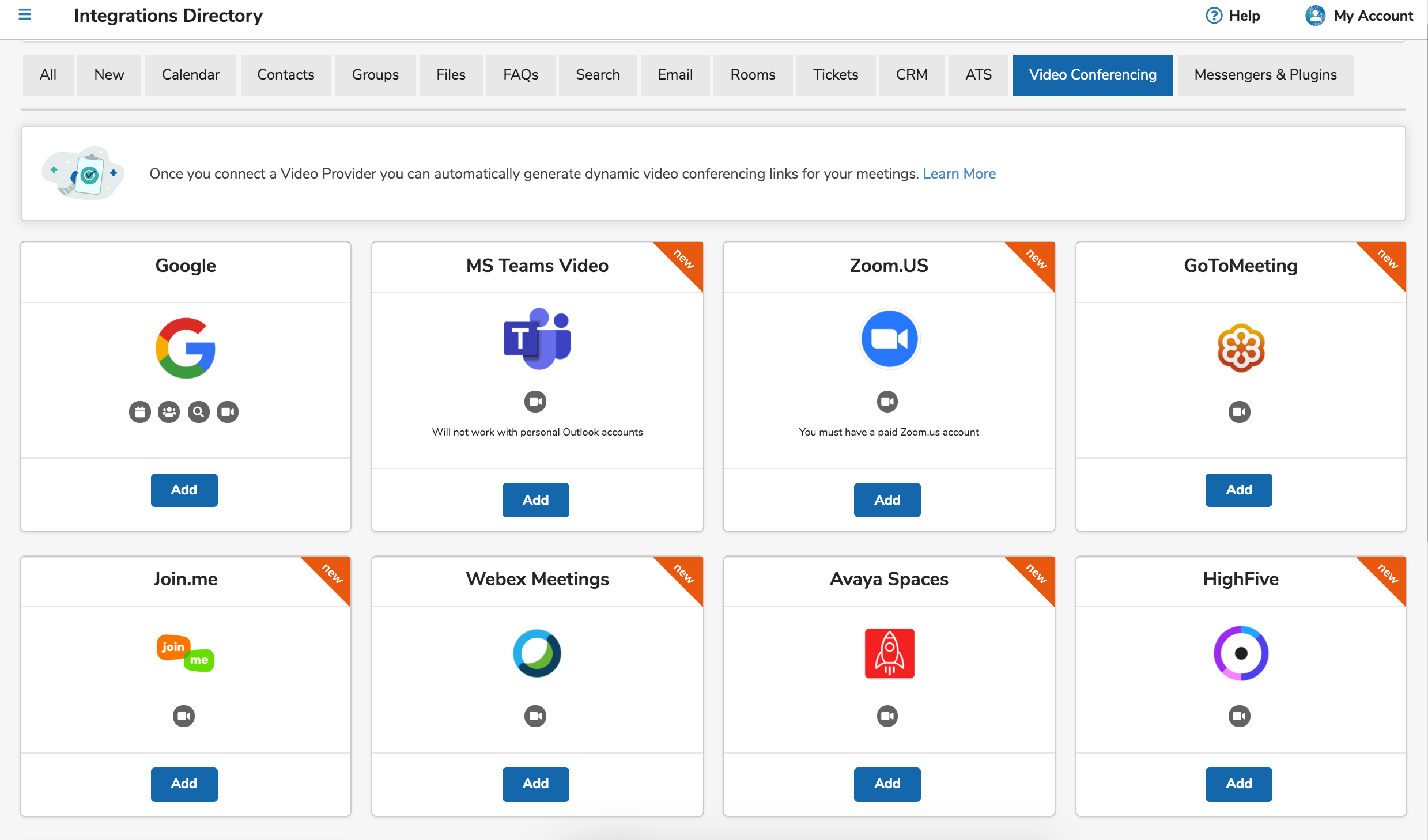Open the My Account link text
This screenshot has height=840, width=1428.
coord(1374,16)
